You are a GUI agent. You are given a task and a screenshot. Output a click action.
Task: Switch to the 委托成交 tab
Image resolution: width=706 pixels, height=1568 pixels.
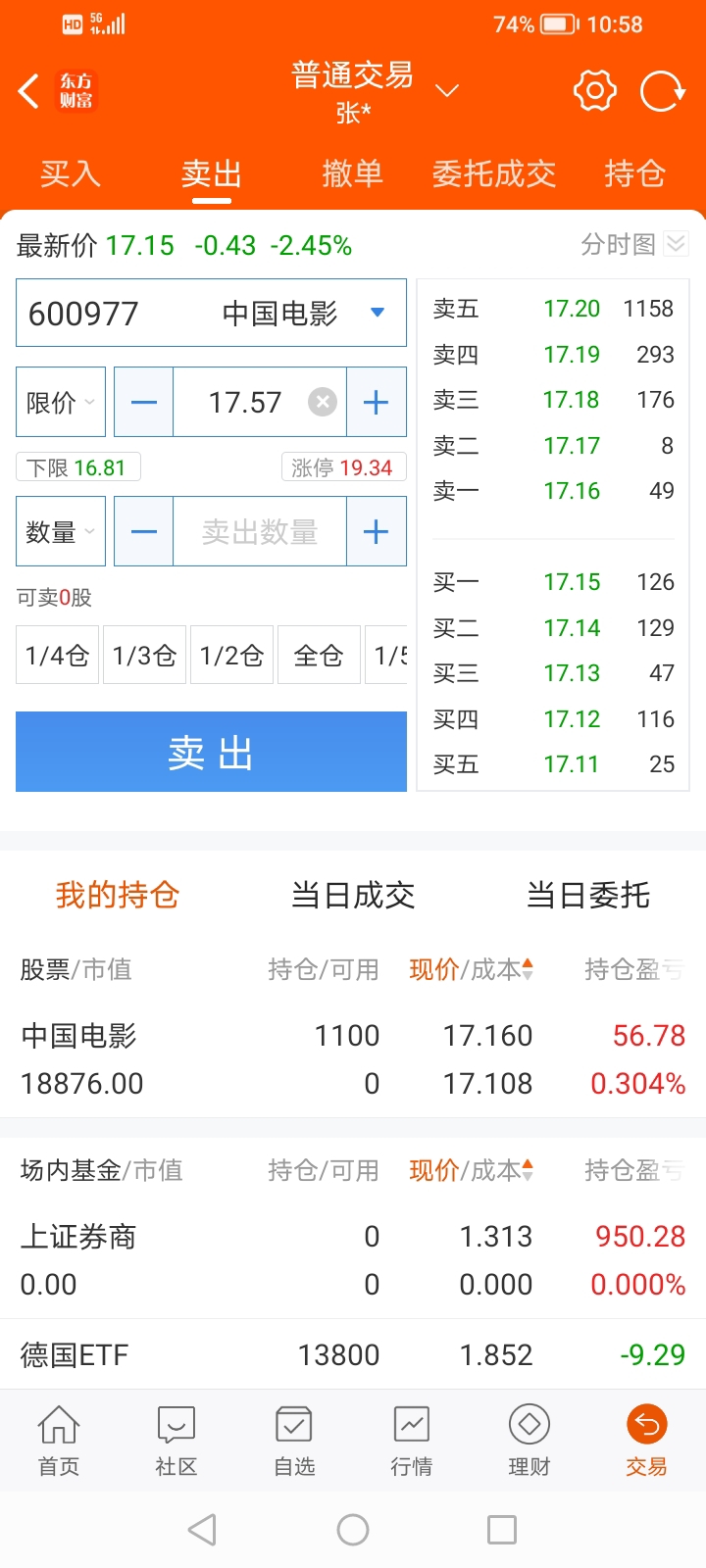[x=494, y=173]
